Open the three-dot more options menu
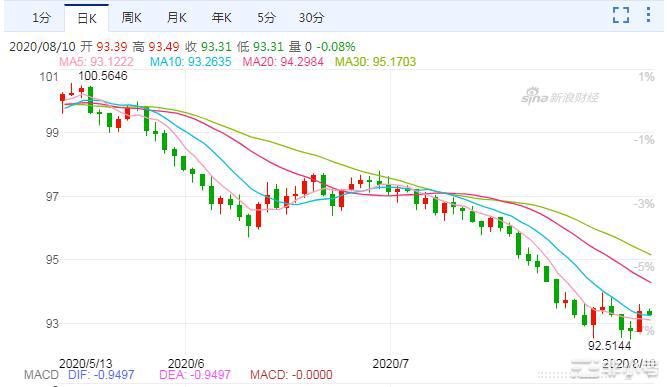 (x=648, y=14)
